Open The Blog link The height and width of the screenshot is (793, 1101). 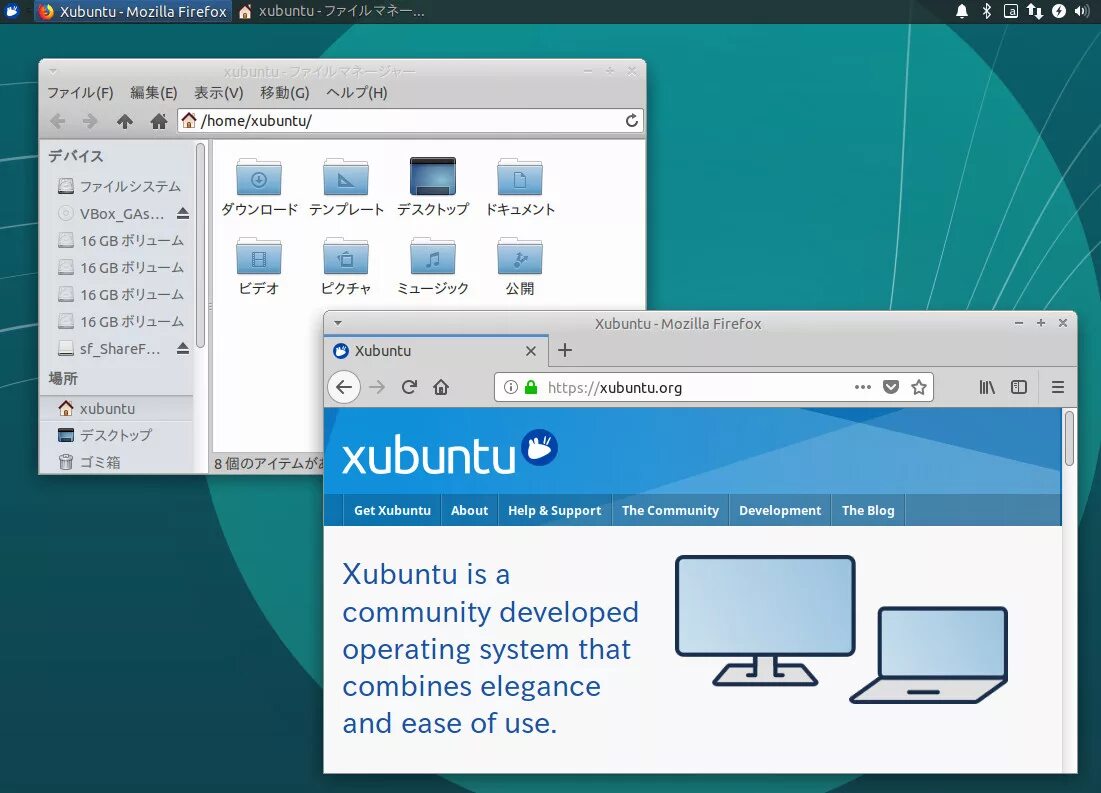[x=868, y=511]
